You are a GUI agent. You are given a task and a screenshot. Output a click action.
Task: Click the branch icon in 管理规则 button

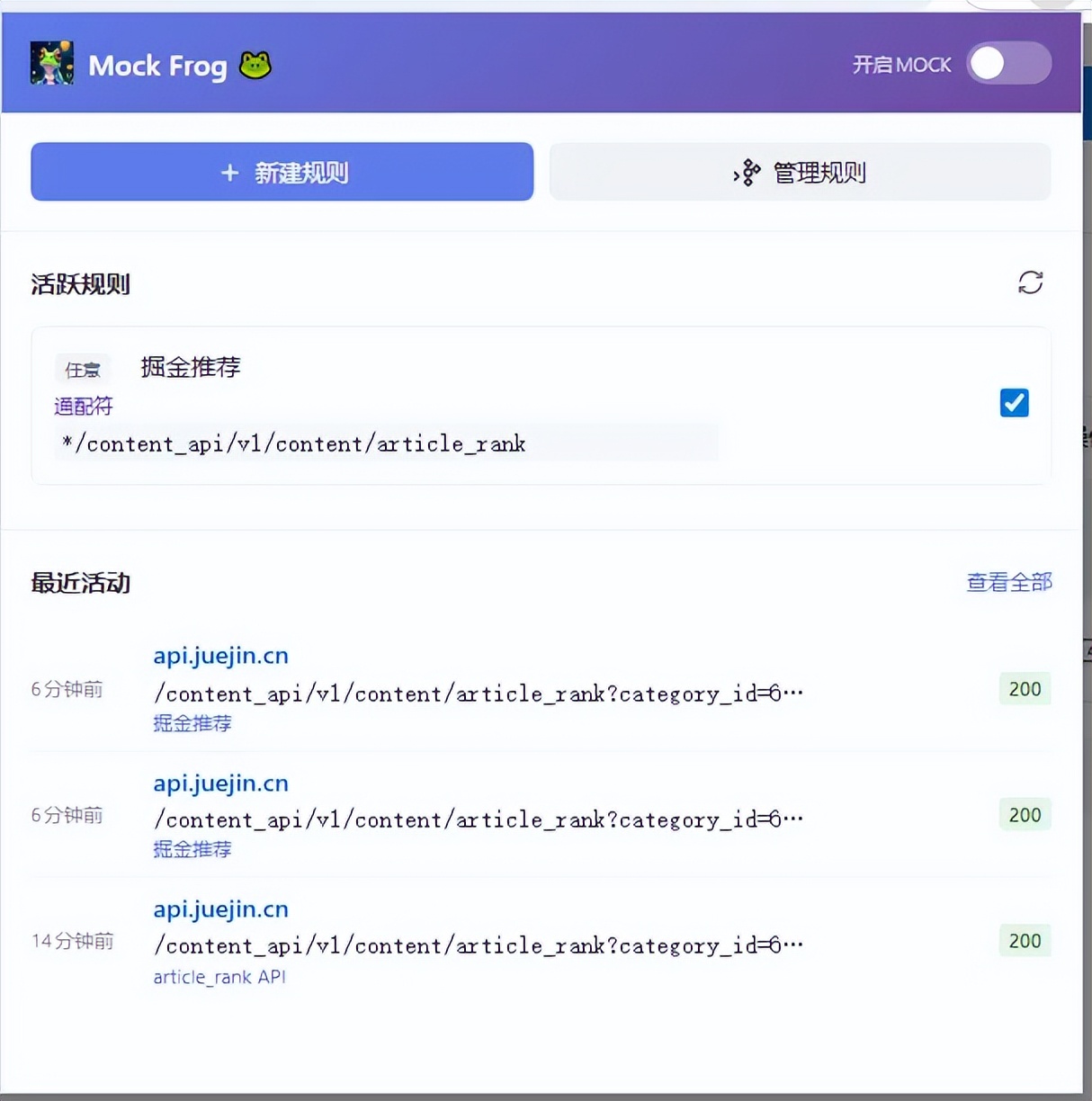click(x=747, y=173)
